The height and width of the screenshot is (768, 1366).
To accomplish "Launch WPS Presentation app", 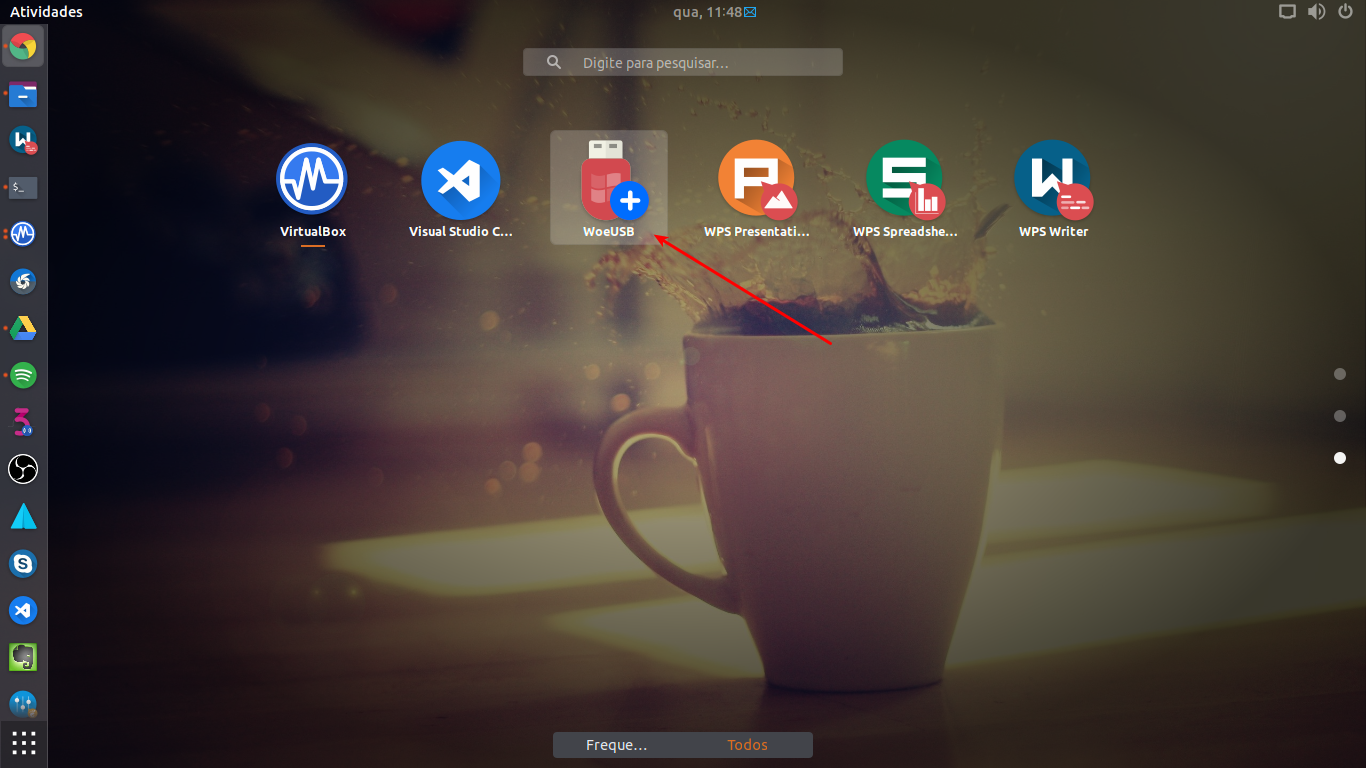I will tap(757, 188).
